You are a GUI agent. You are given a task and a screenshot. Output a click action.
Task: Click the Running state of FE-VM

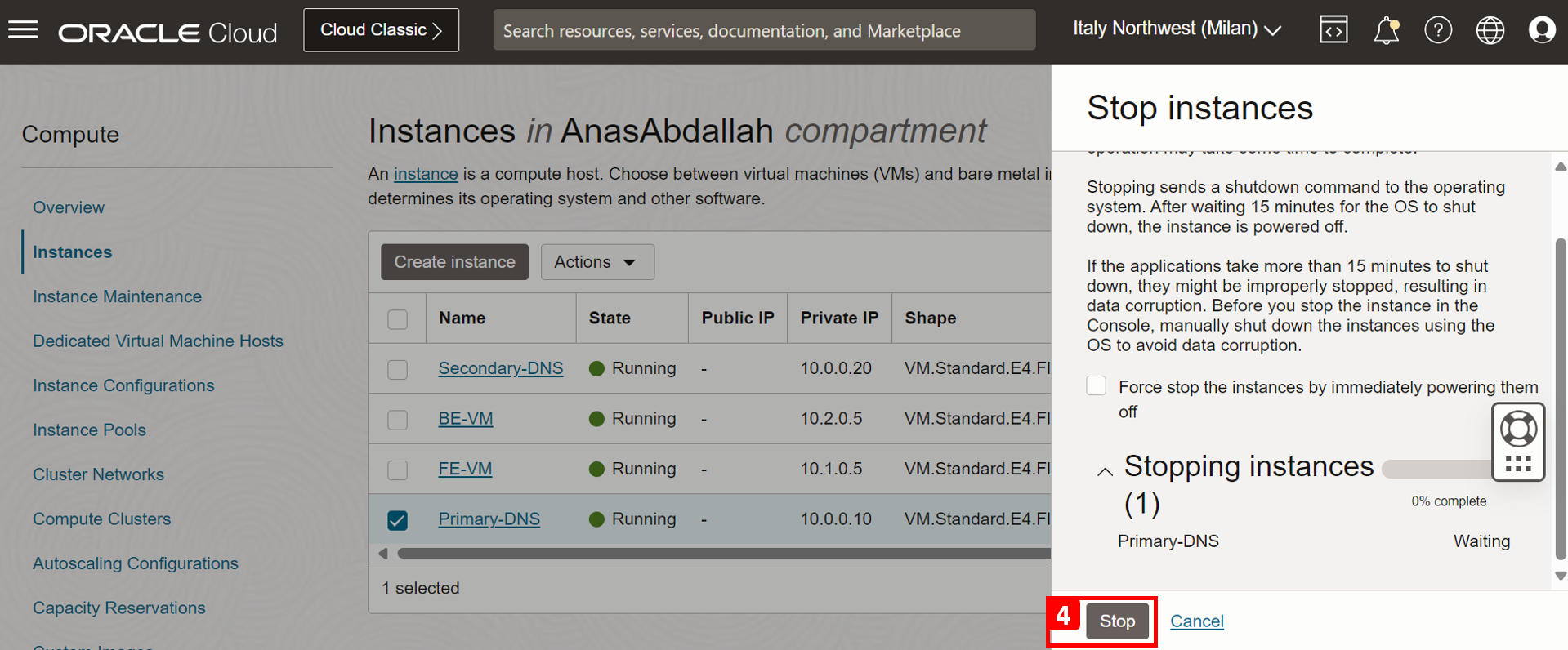click(632, 469)
